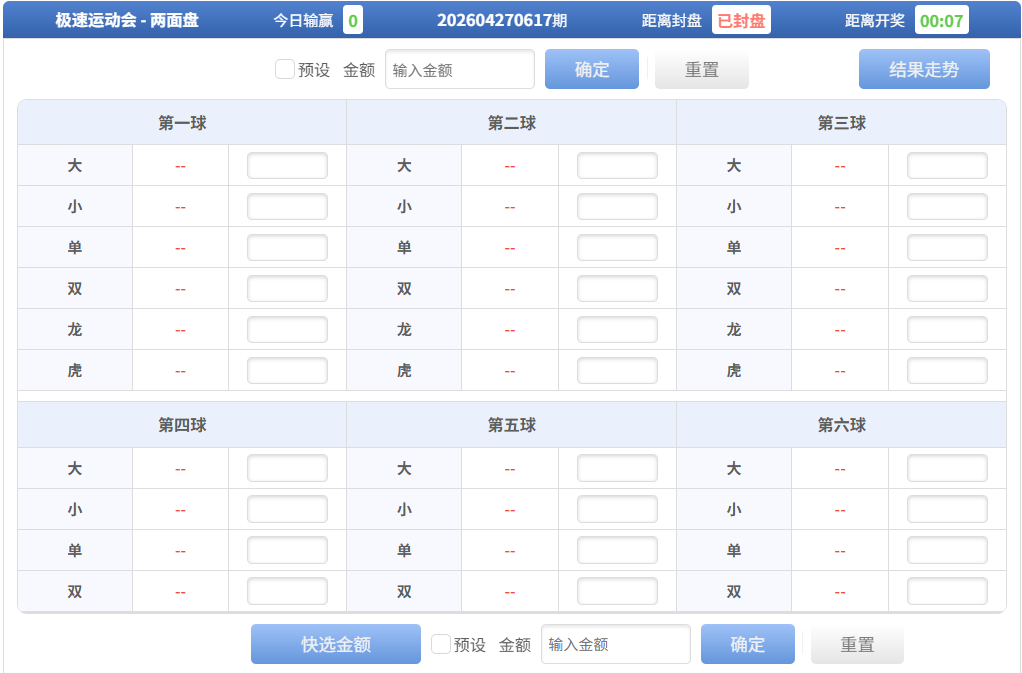Viewport: 1022px width, 673px height.
Task: Click 第六球 大 bet input box
Action: (947, 469)
